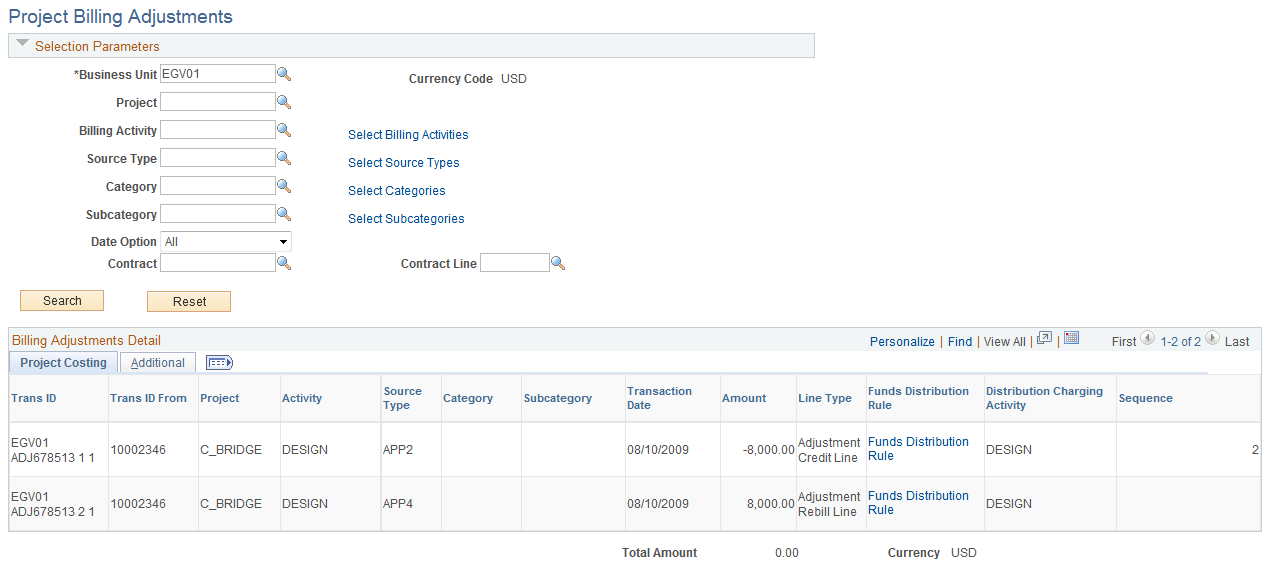Select amount cell -8,000.00

768,450
